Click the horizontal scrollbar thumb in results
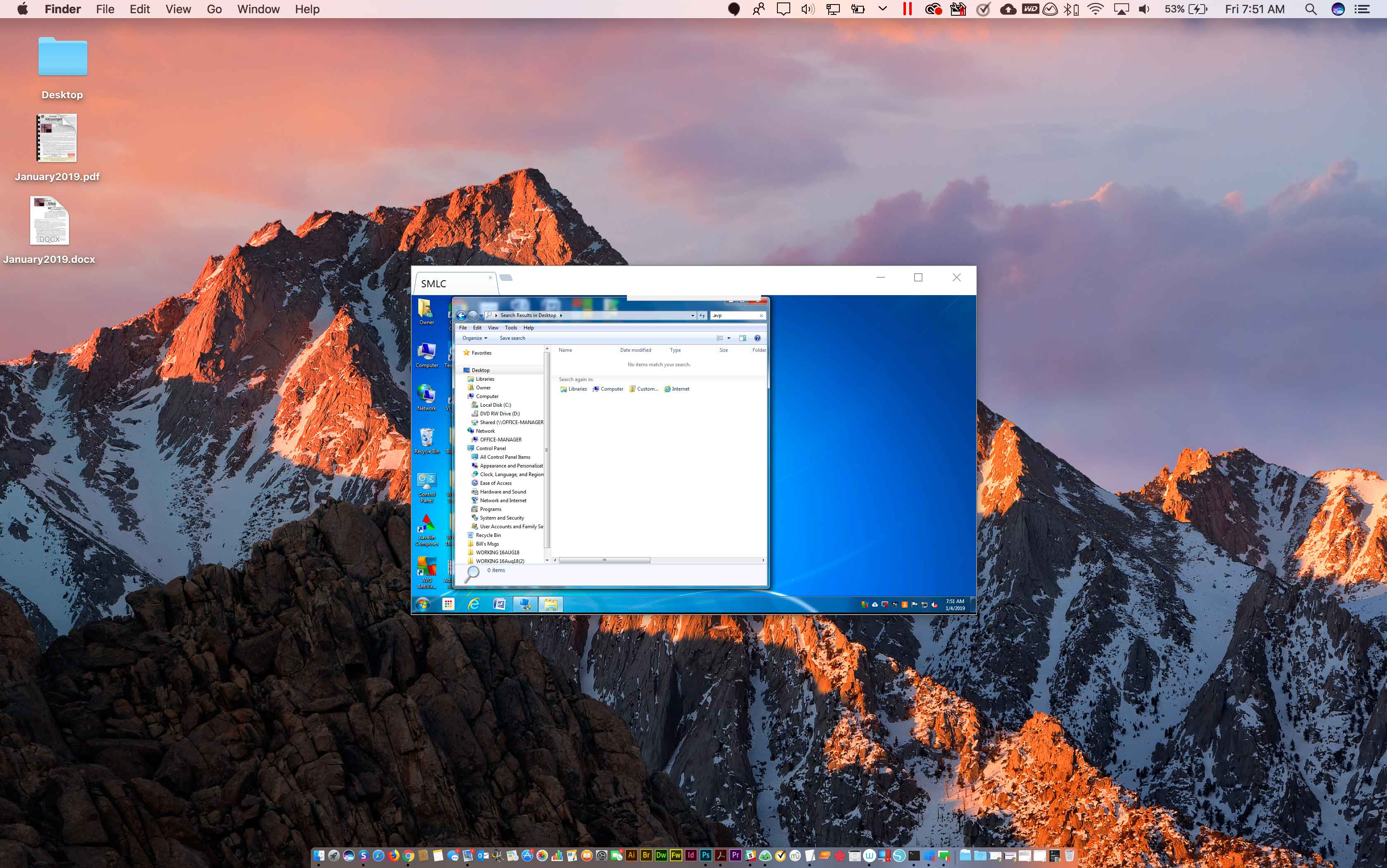Image resolution: width=1387 pixels, height=868 pixels. point(604,560)
